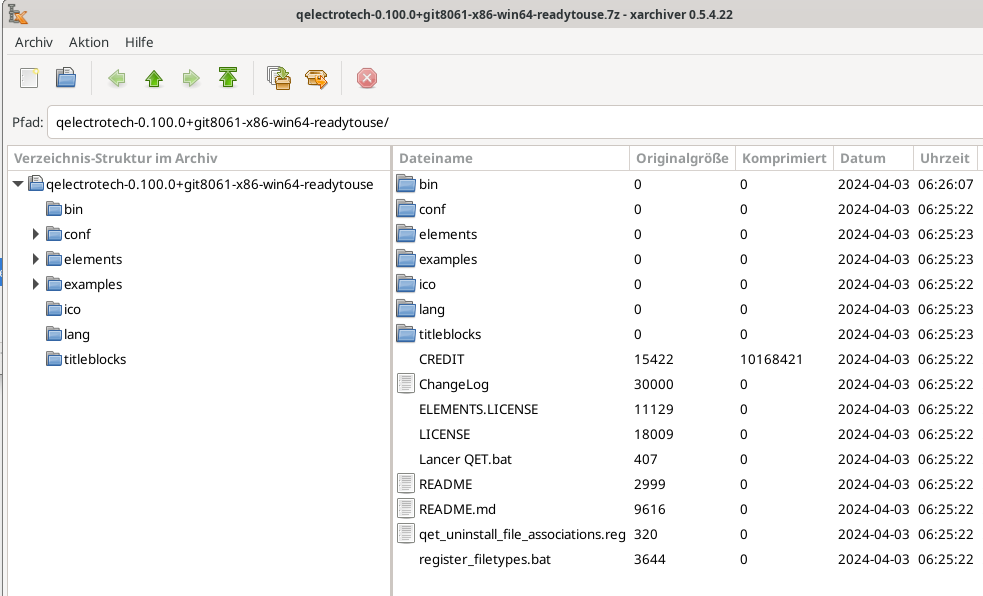
Task: Go up one directory with the Up arrow
Action: (153, 78)
